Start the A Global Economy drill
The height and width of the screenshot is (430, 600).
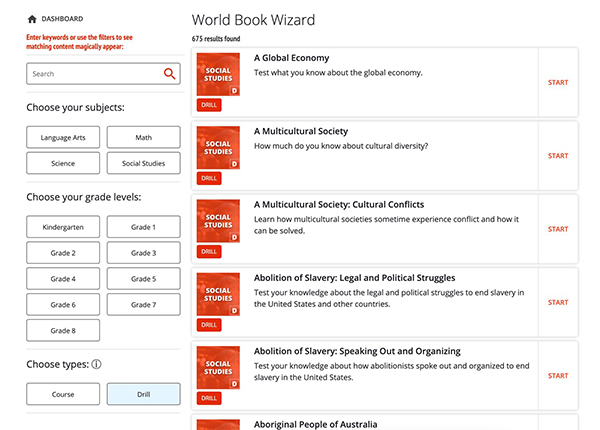click(558, 83)
